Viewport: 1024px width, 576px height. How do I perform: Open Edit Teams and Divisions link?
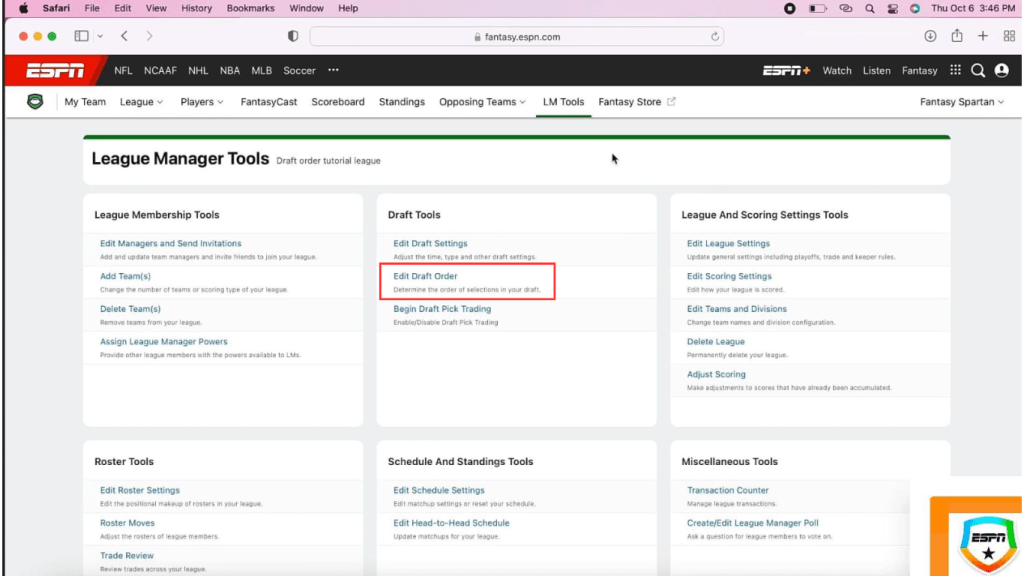click(737, 309)
